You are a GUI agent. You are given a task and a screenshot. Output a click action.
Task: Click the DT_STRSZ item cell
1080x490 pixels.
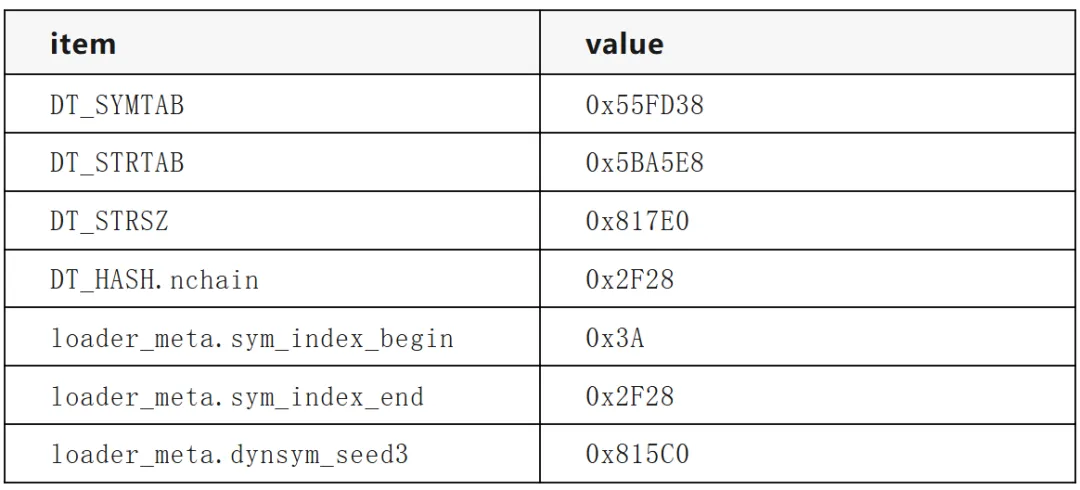pos(273,221)
